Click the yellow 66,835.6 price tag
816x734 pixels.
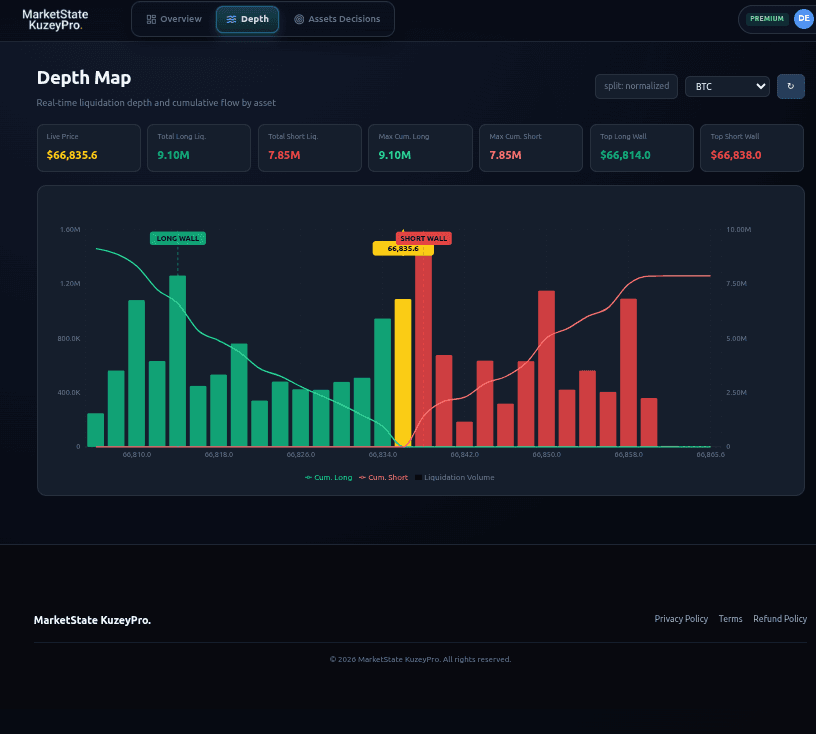click(403, 248)
